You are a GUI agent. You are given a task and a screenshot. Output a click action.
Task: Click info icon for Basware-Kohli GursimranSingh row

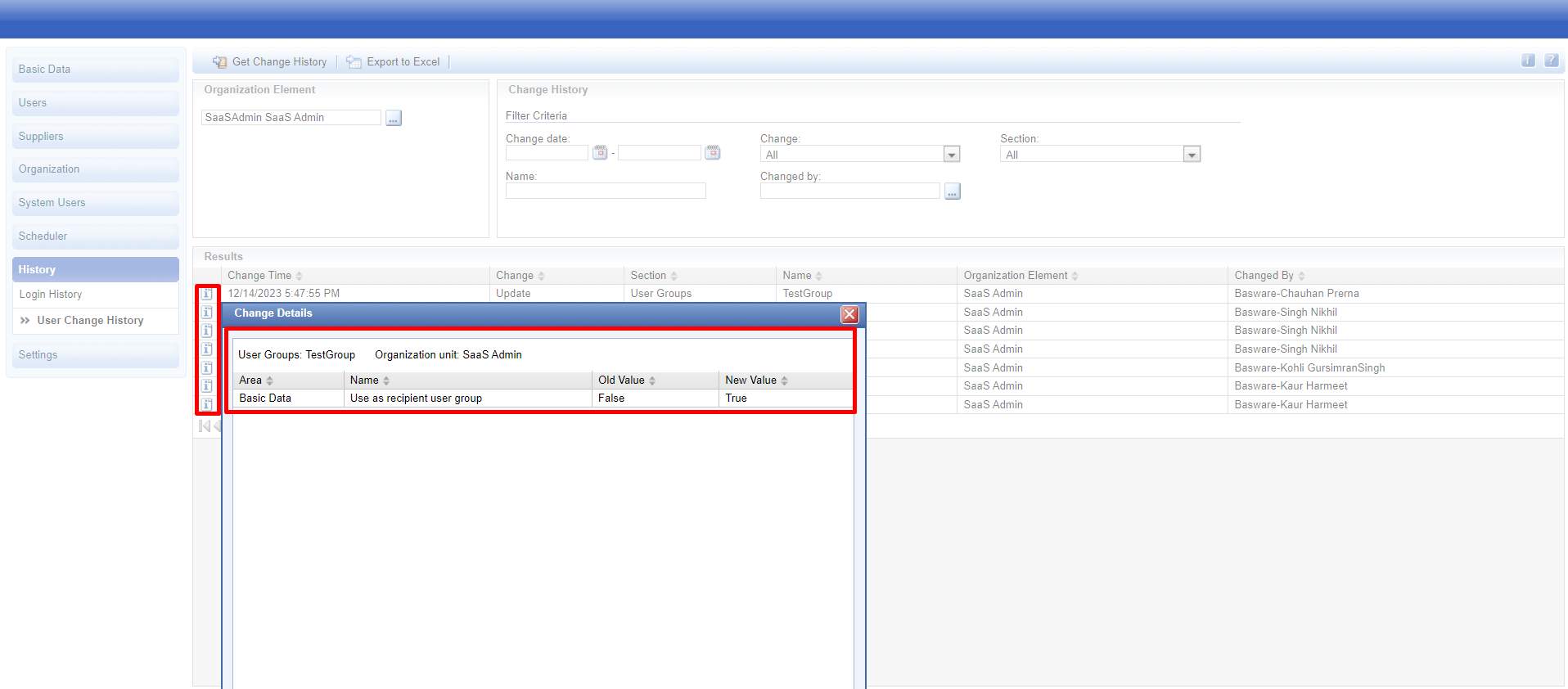207,367
